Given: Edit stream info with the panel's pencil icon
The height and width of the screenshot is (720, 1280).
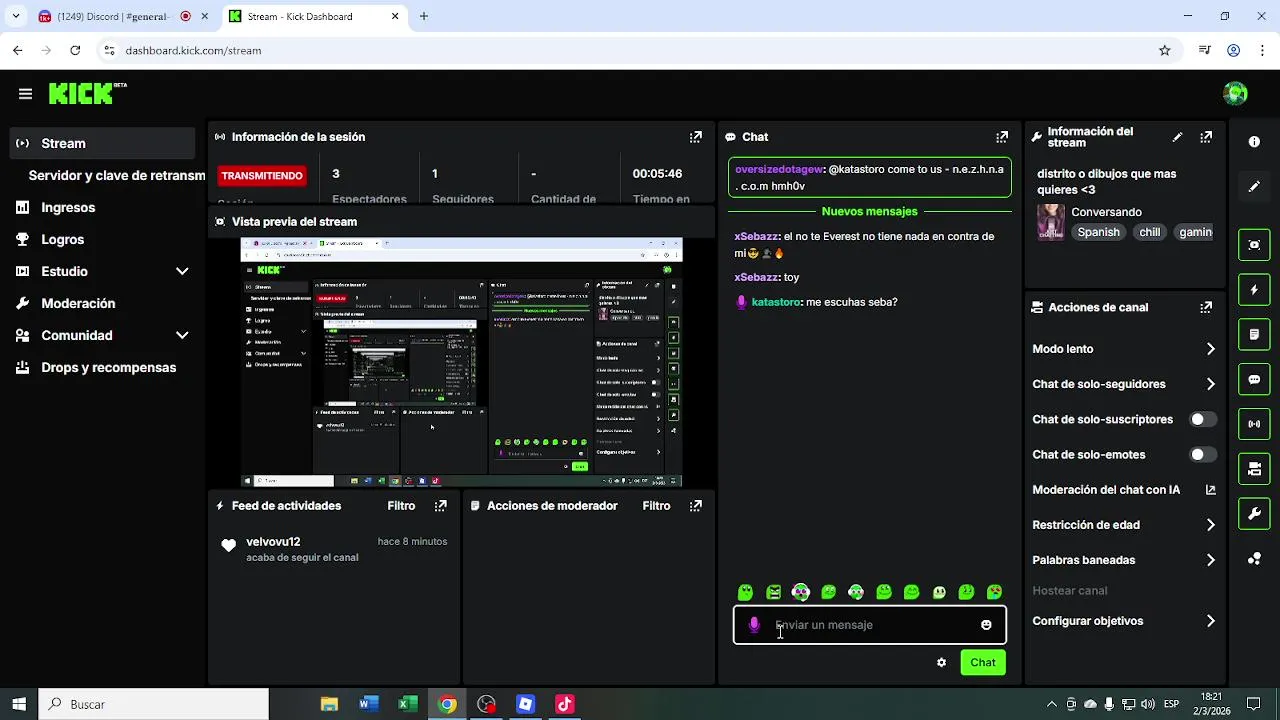Looking at the screenshot, I should [1177, 137].
